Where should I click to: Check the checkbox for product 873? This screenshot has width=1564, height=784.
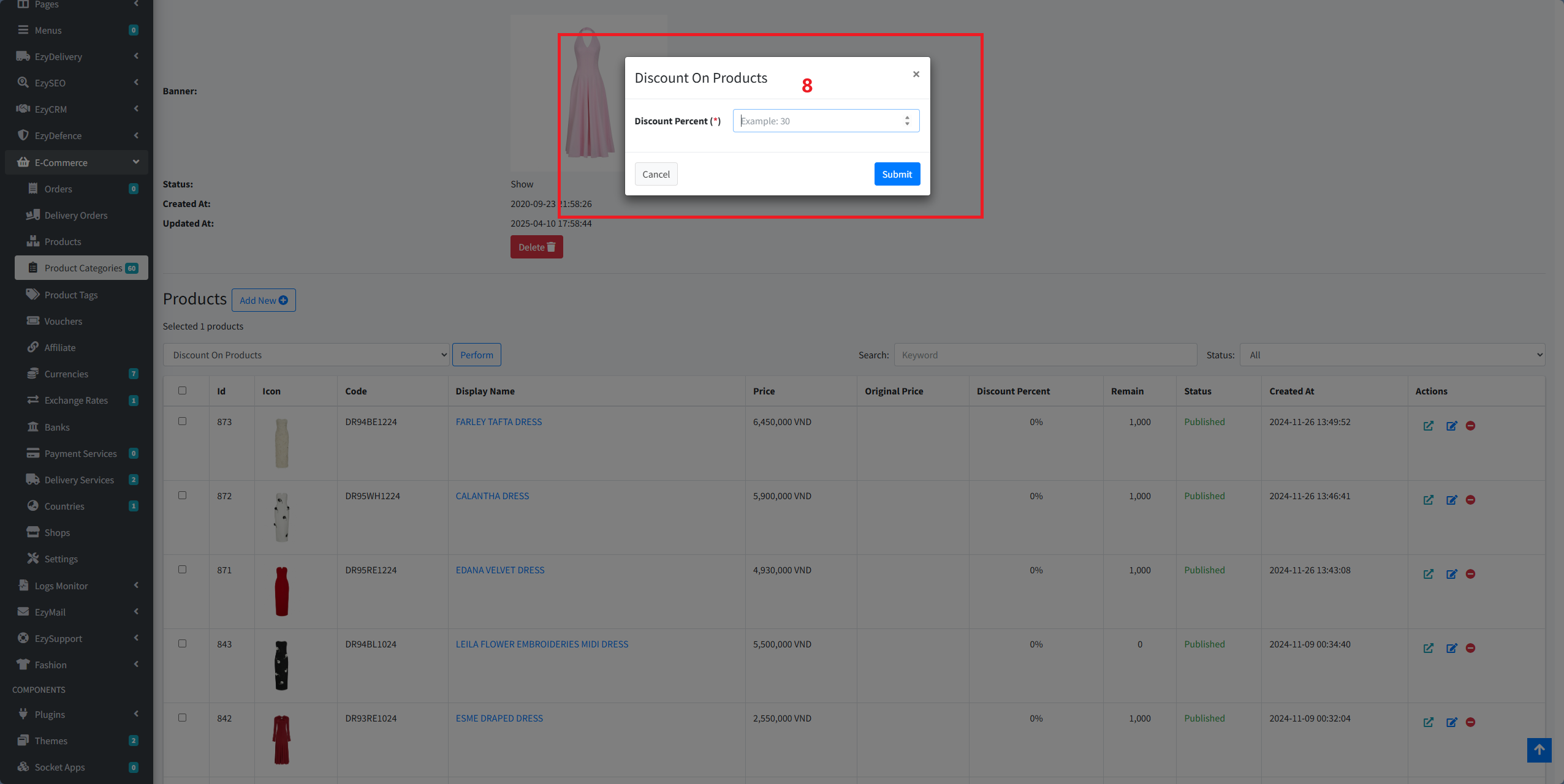coord(182,421)
